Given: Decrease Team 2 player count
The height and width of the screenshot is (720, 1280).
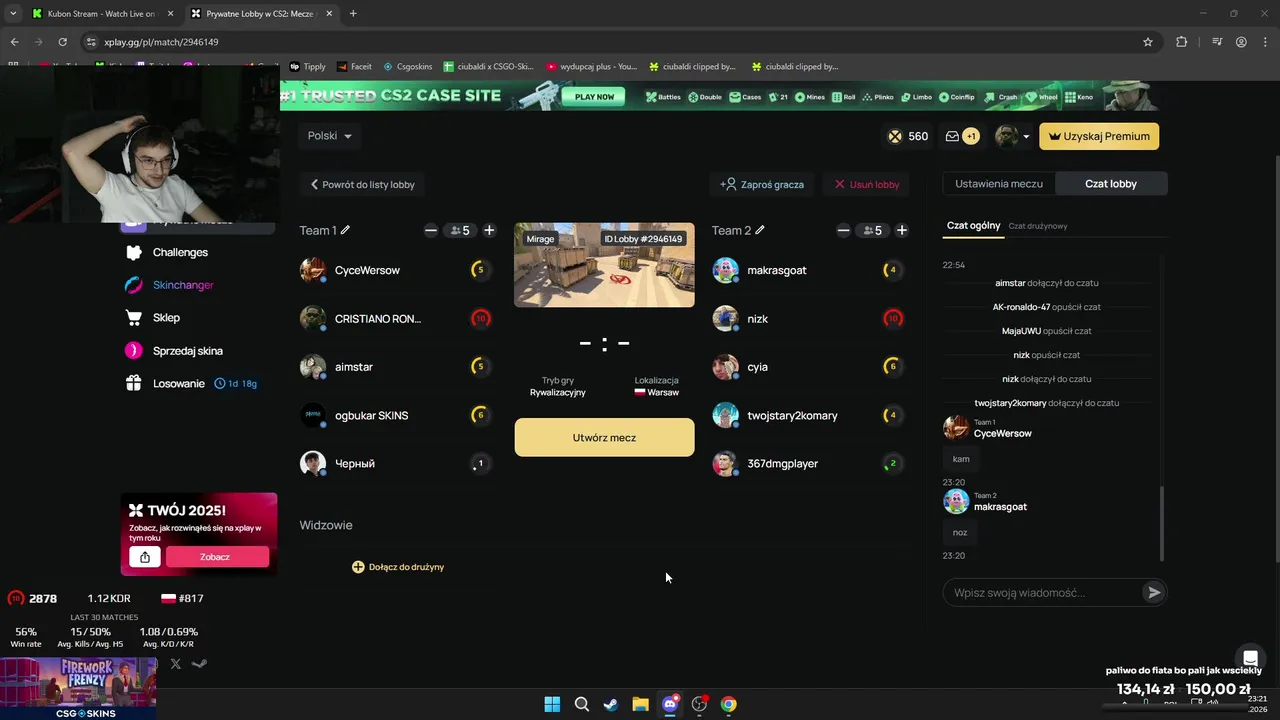Looking at the screenshot, I should (x=843, y=230).
